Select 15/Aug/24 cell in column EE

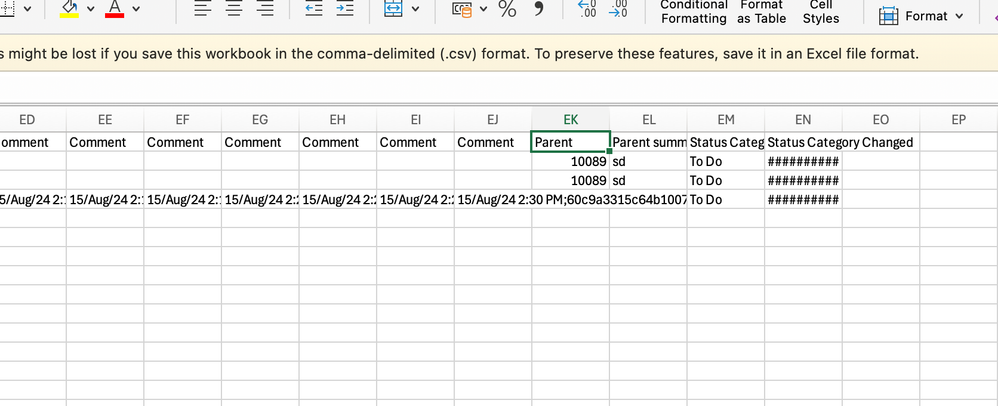(x=105, y=199)
